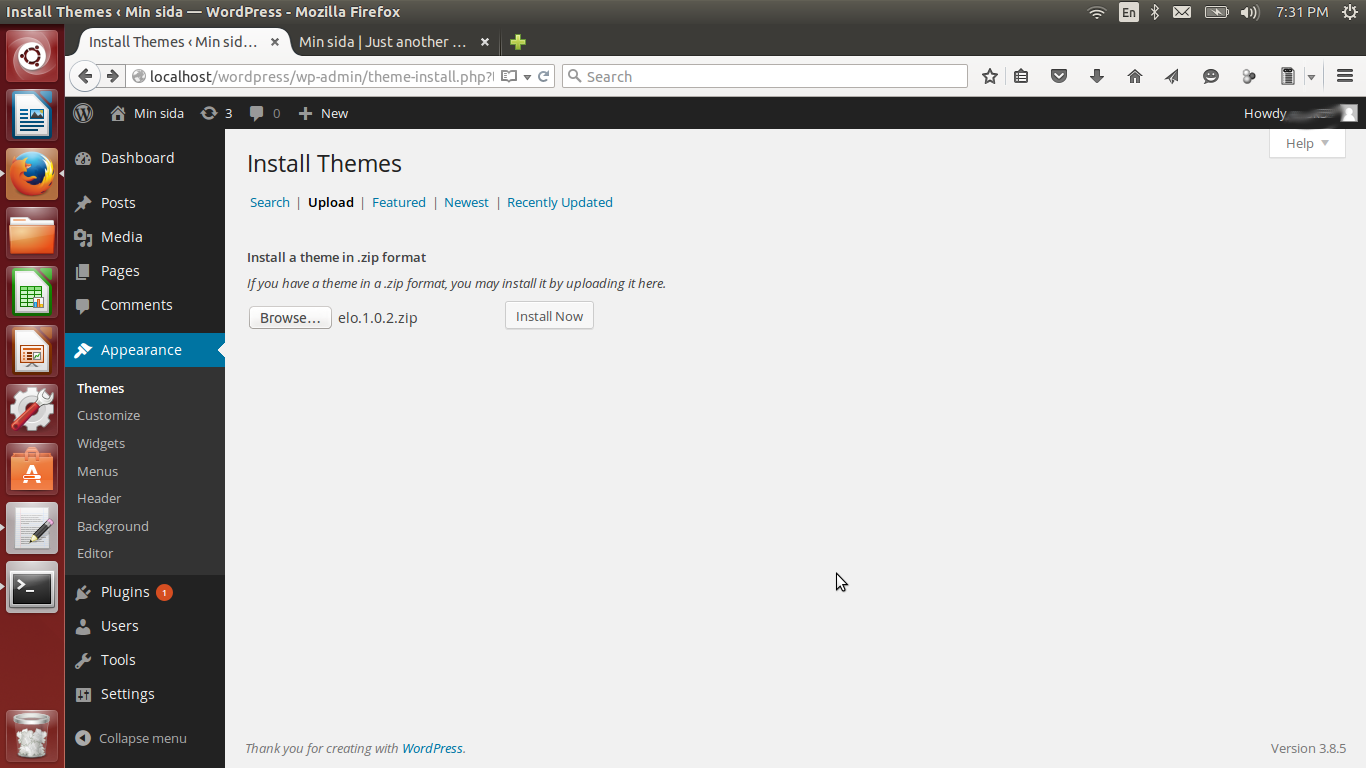Screen dimensions: 1366x768
Task: Open Comments in the admin sidebar
Action: 145,305
